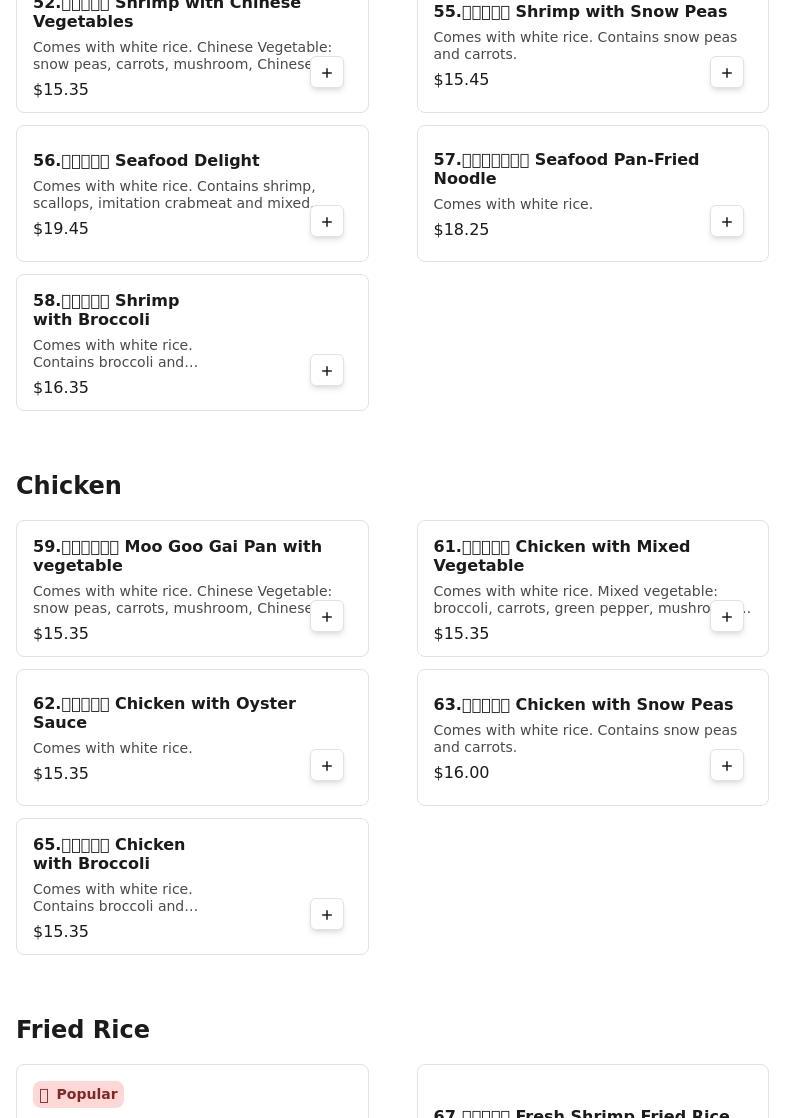Screen dimensions: 785x1118
Task: Click plus for Chicken with Snow Peas
Action: (727, 766)
